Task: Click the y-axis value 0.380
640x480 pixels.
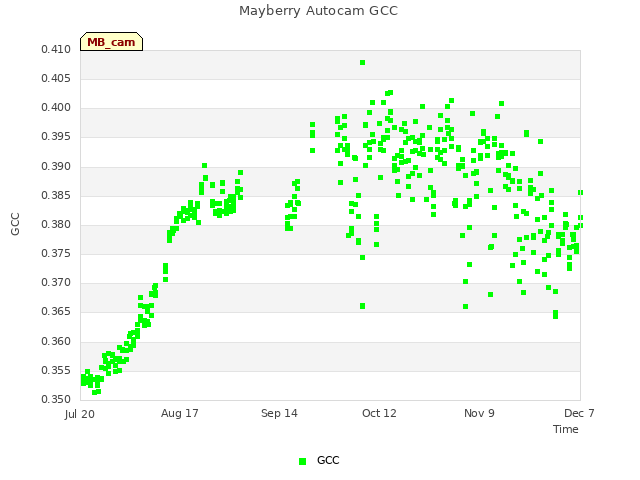Action: tap(56, 224)
